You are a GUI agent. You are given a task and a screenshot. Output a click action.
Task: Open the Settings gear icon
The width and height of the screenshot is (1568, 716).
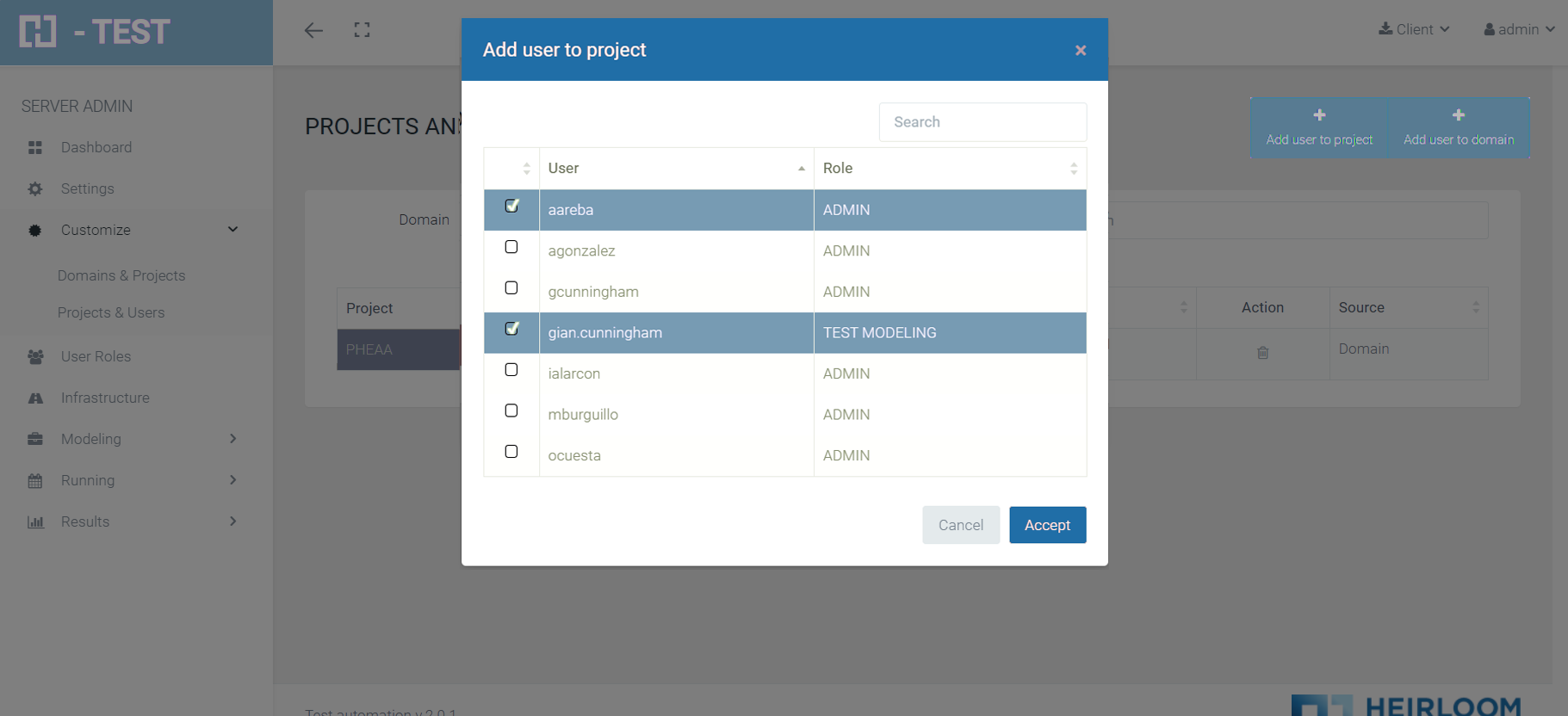tap(35, 189)
